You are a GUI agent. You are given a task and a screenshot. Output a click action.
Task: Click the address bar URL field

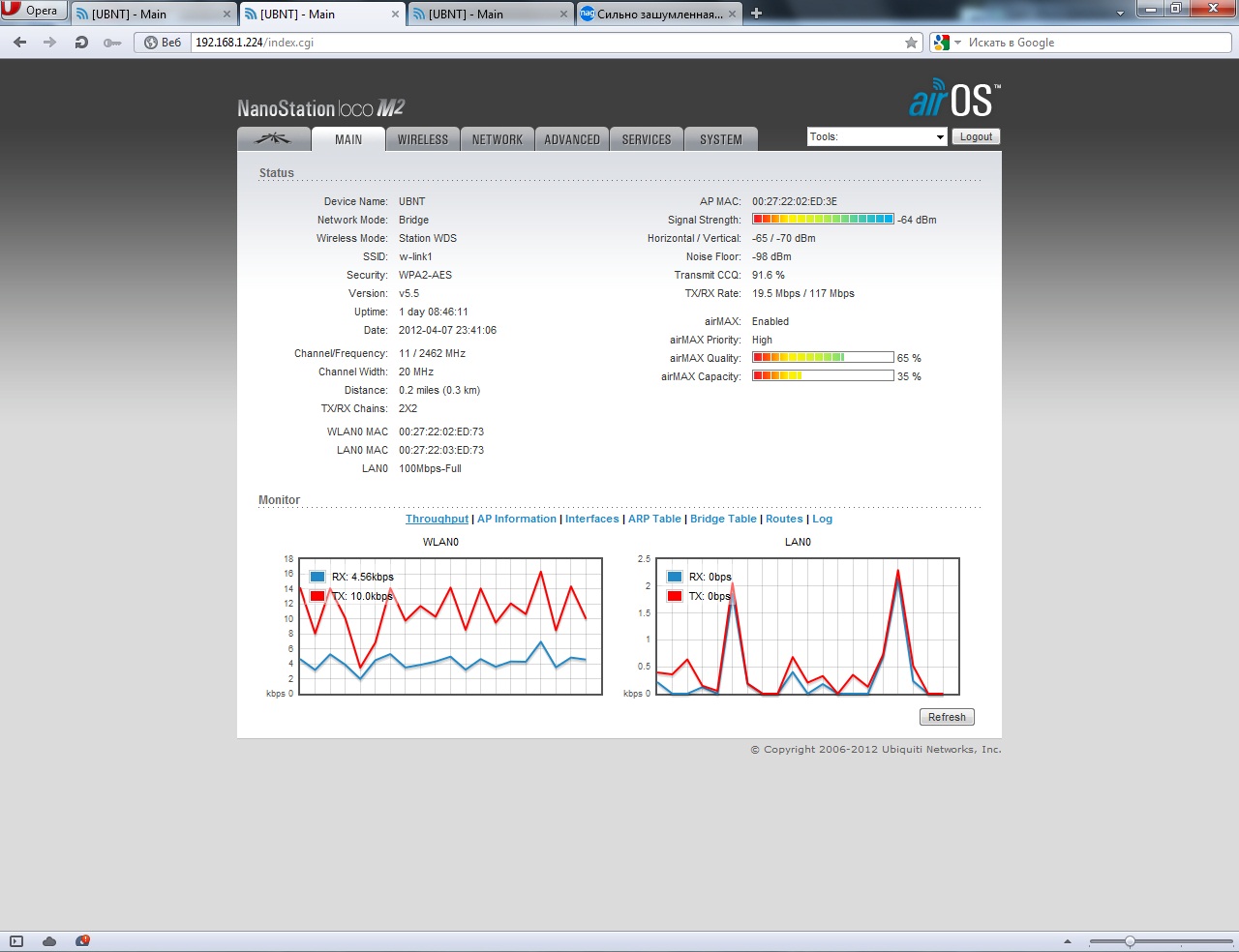pyautogui.click(x=547, y=43)
